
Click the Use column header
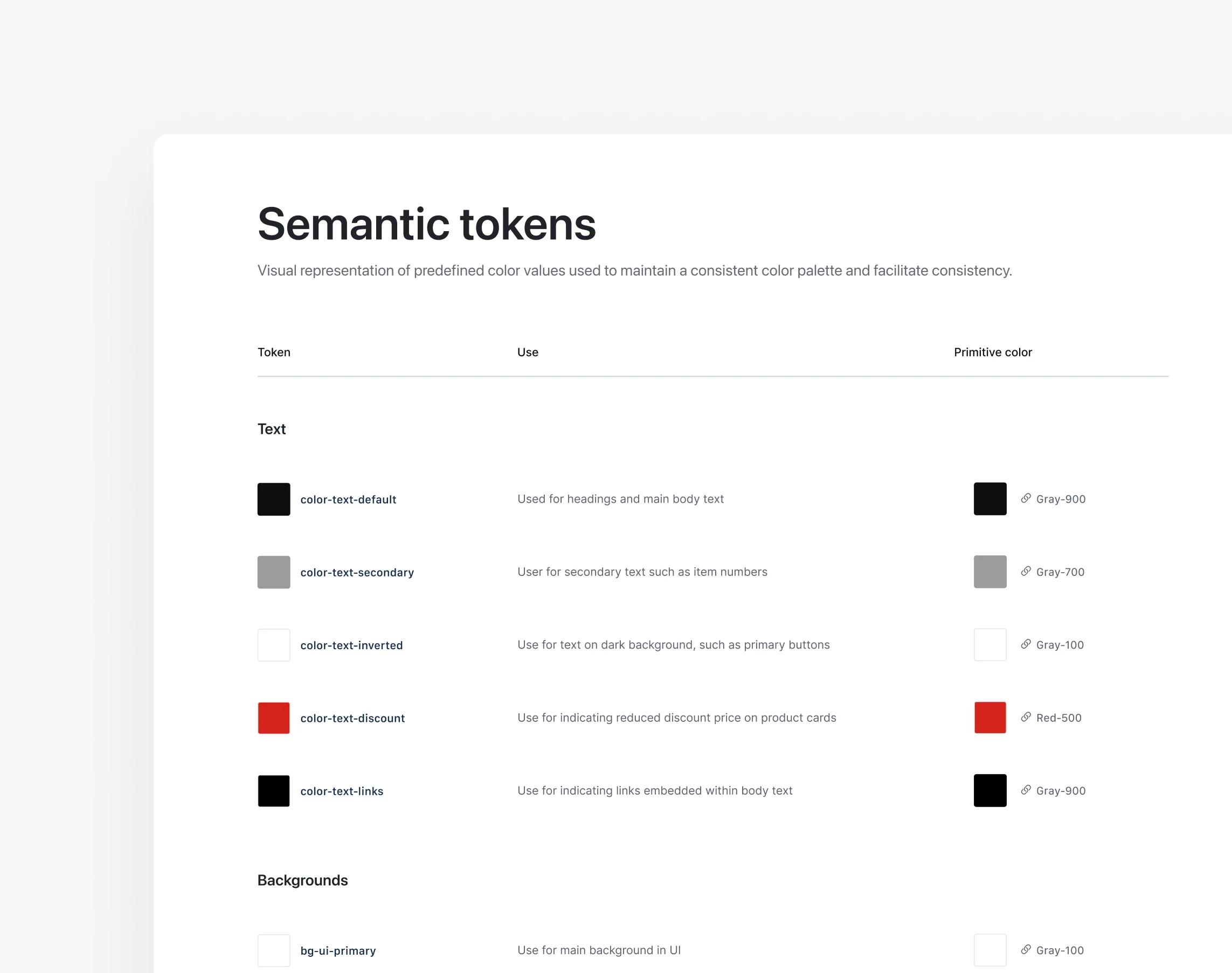pos(528,352)
